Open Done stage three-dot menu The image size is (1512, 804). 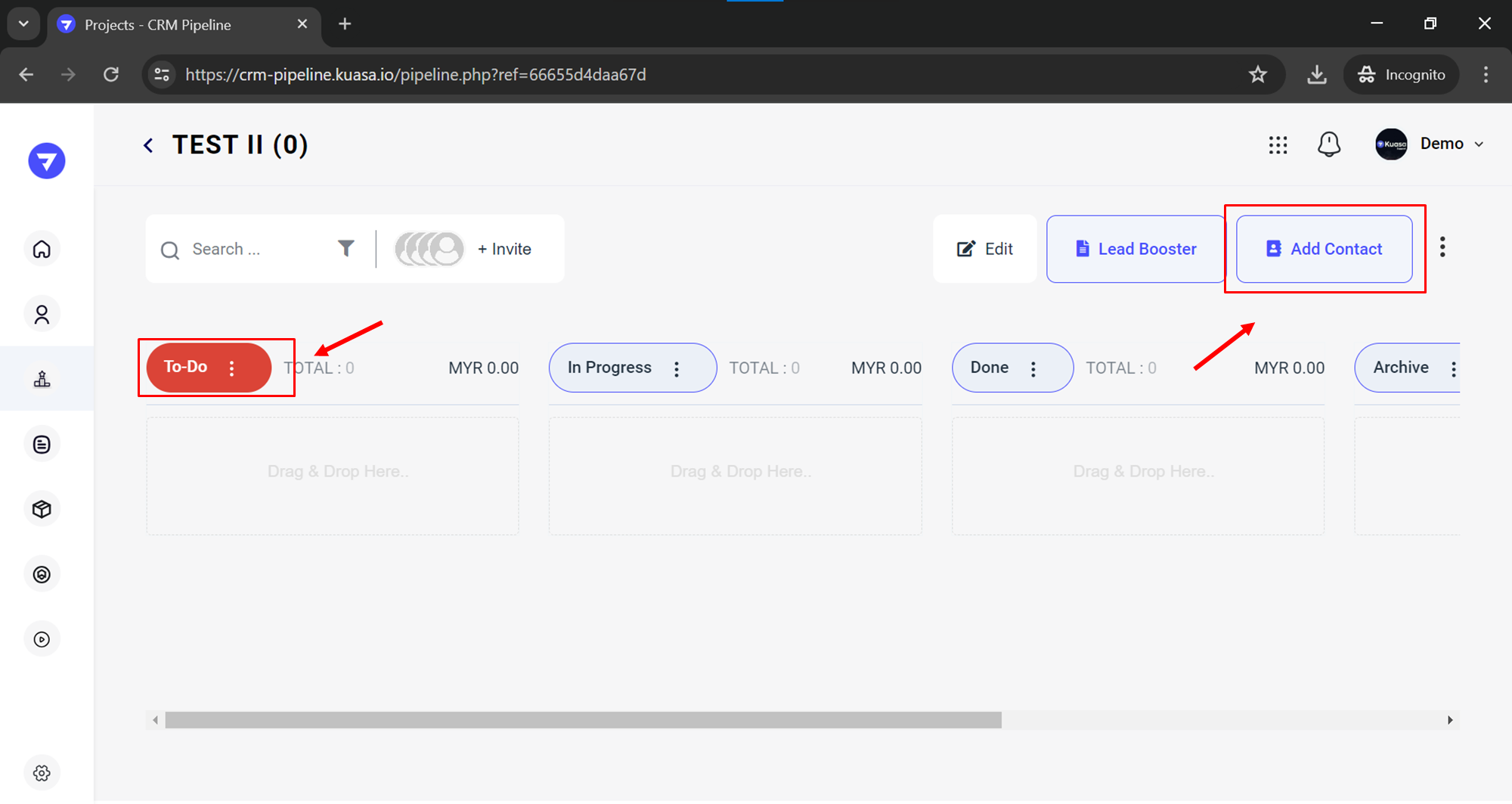tap(1033, 368)
